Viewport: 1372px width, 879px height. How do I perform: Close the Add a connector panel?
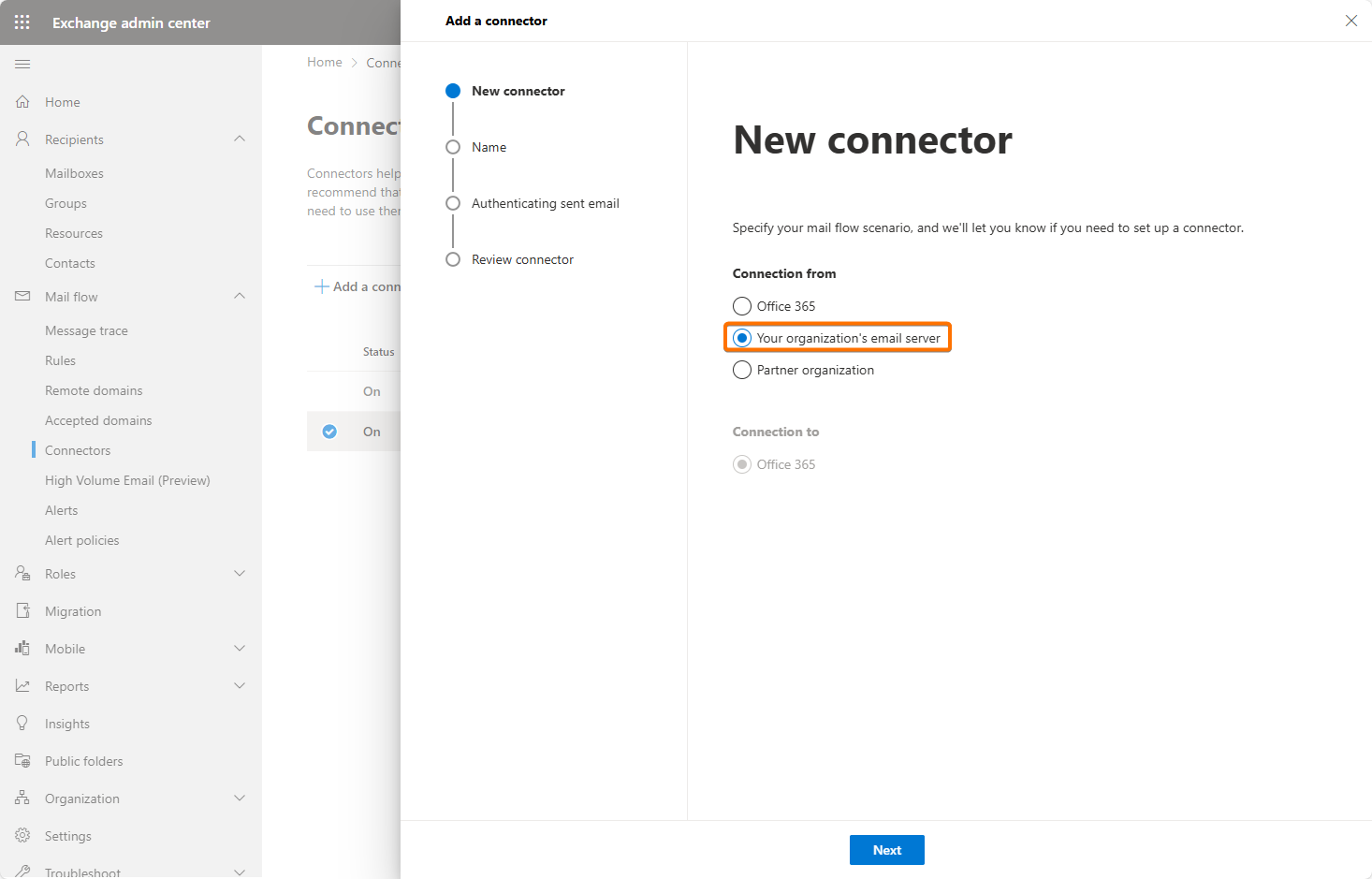1350,21
